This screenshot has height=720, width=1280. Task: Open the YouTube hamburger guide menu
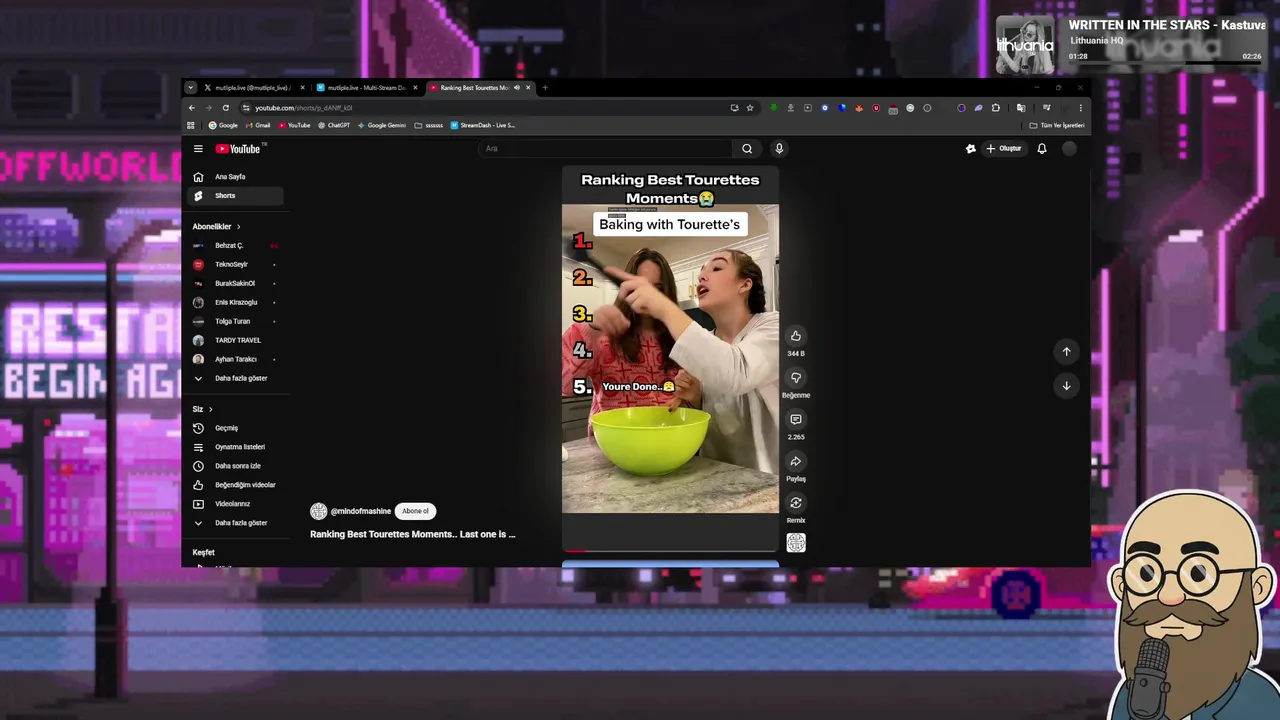coord(198,149)
